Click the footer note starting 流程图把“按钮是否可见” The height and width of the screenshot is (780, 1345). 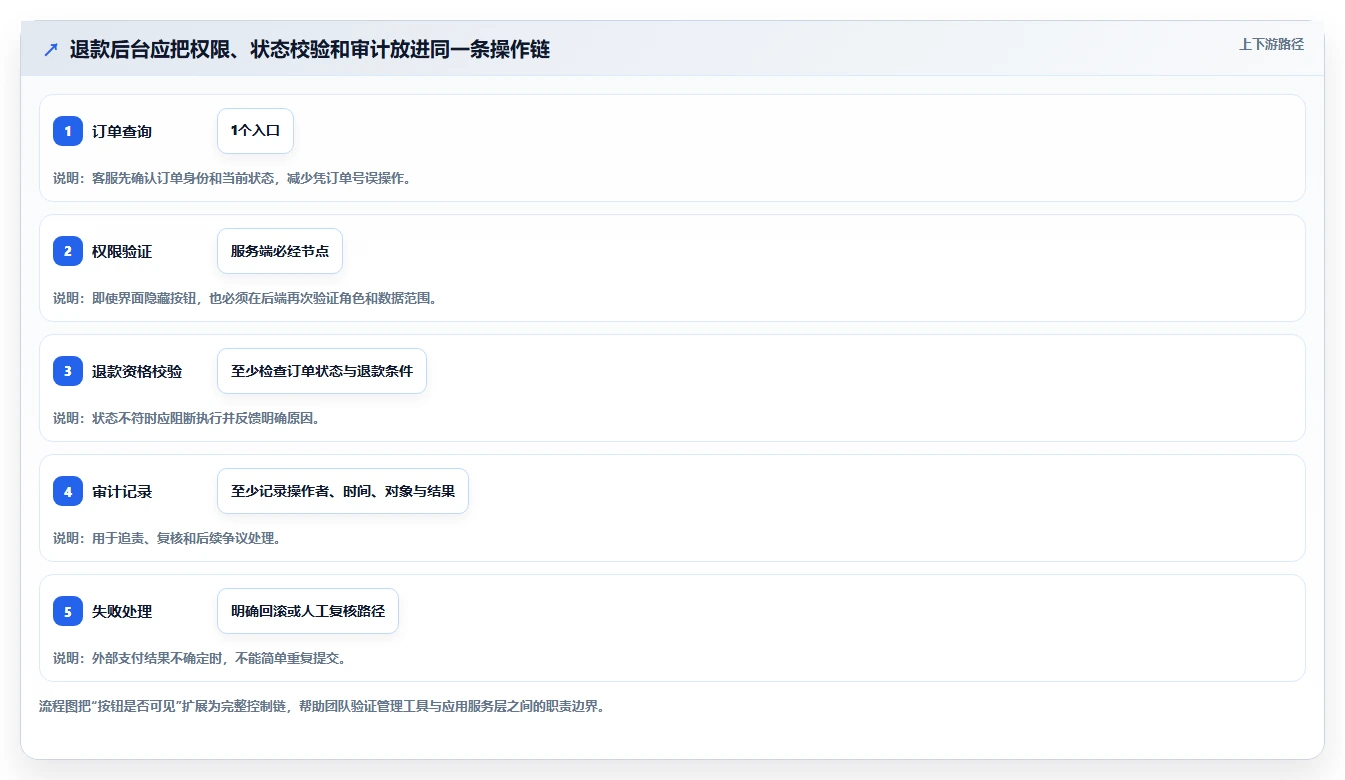[x=322, y=706]
